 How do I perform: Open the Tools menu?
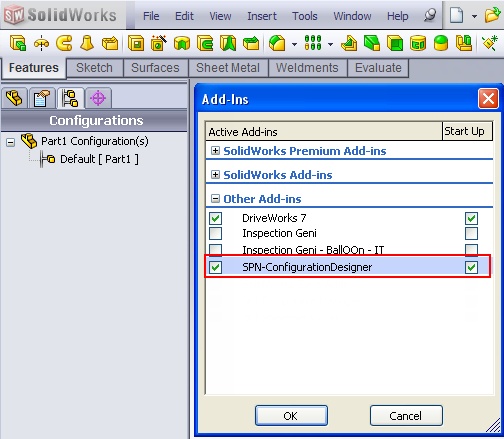pos(305,16)
